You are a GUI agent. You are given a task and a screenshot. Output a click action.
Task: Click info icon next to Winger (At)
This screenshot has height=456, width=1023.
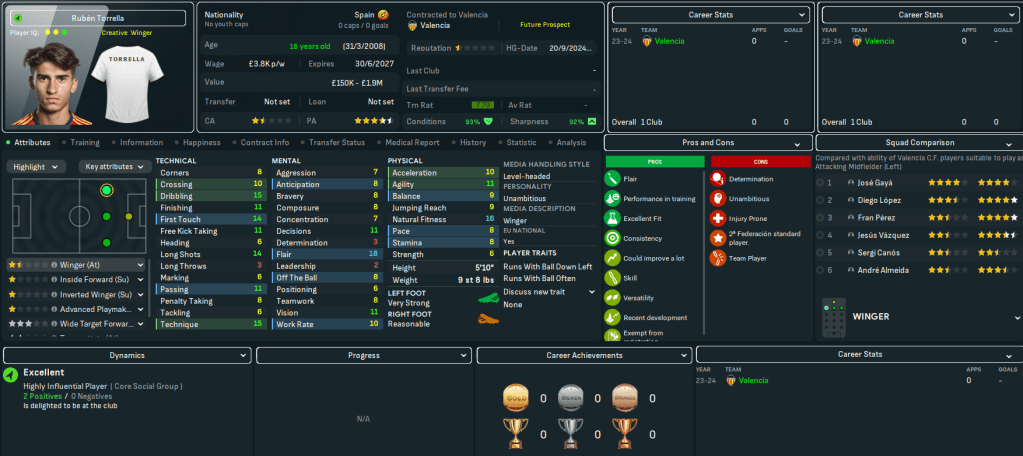click(53, 265)
